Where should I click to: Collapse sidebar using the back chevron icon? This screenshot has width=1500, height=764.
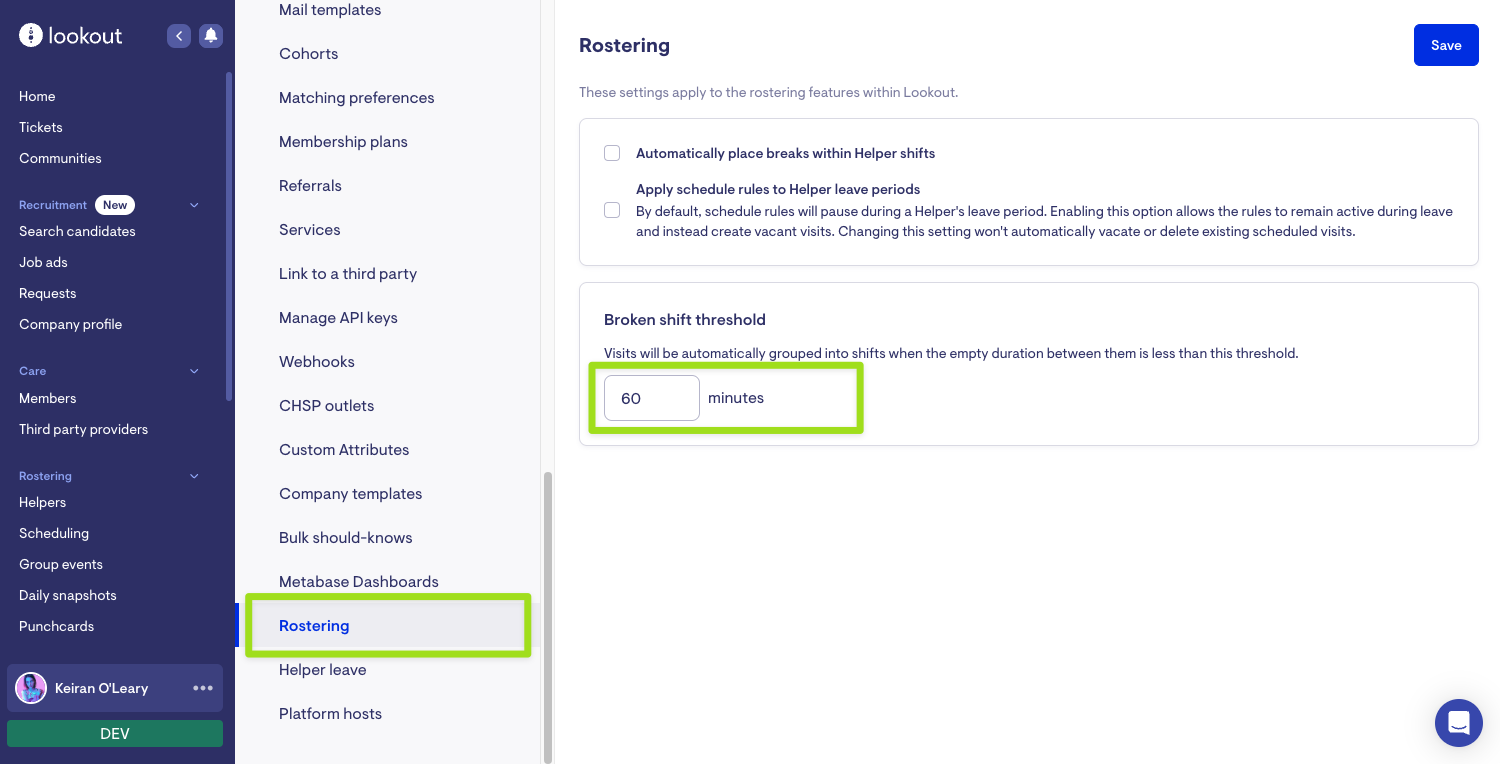point(179,36)
